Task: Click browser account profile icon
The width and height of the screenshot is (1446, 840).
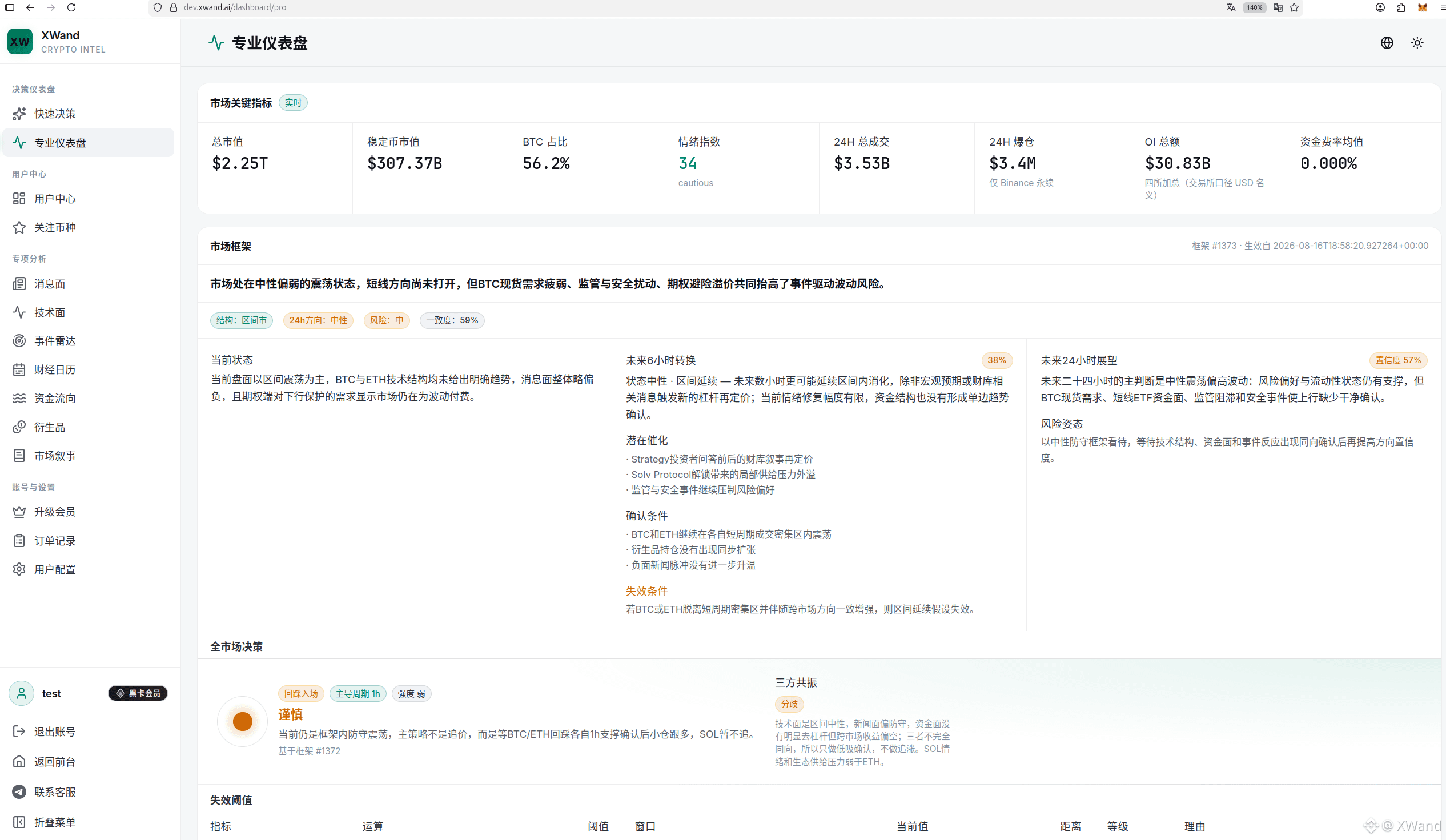Action: tap(1380, 7)
